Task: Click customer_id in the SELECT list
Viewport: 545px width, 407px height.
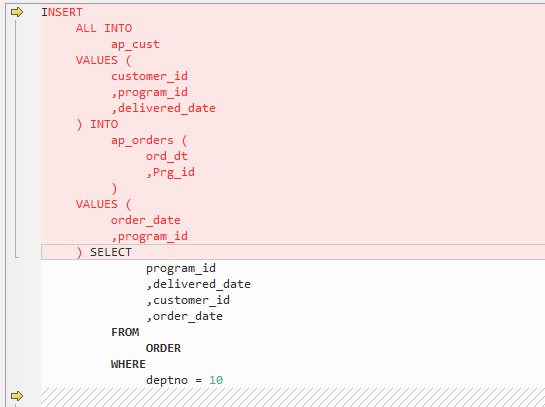Action: (191, 300)
